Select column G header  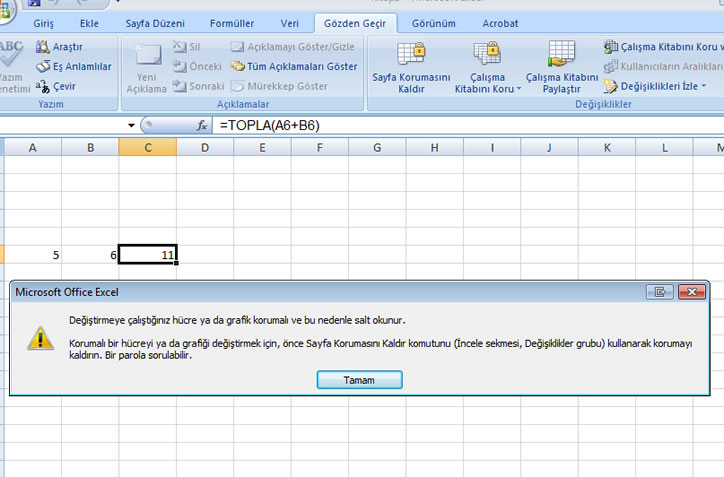tap(377, 148)
